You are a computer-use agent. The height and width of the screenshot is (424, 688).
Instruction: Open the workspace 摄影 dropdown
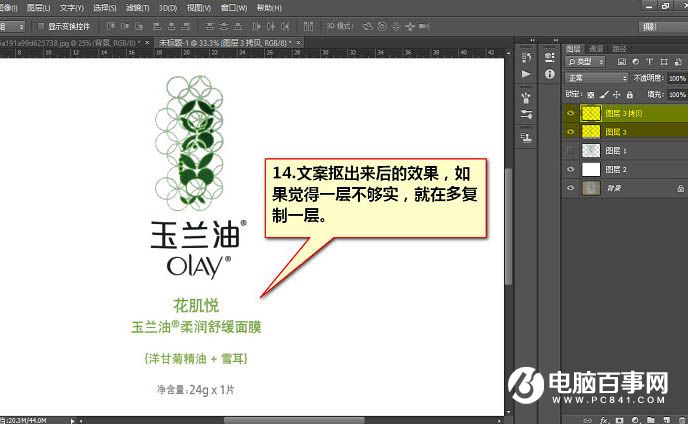tap(663, 27)
